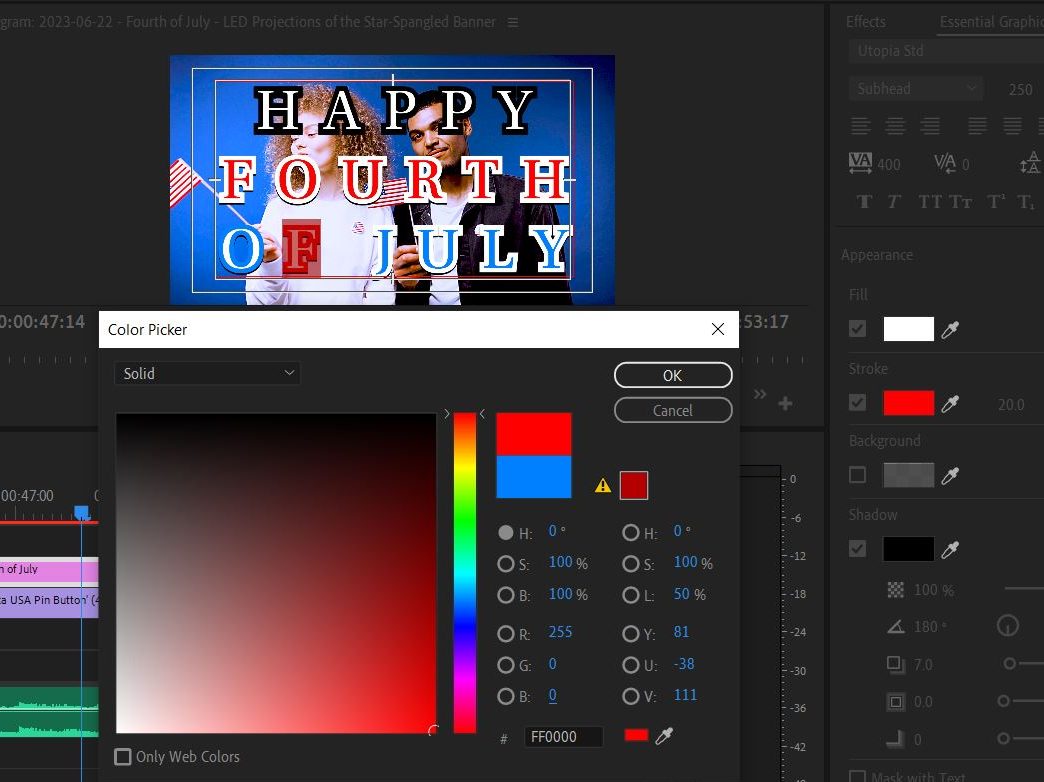Enable Only Web Colors checkbox

click(123, 757)
